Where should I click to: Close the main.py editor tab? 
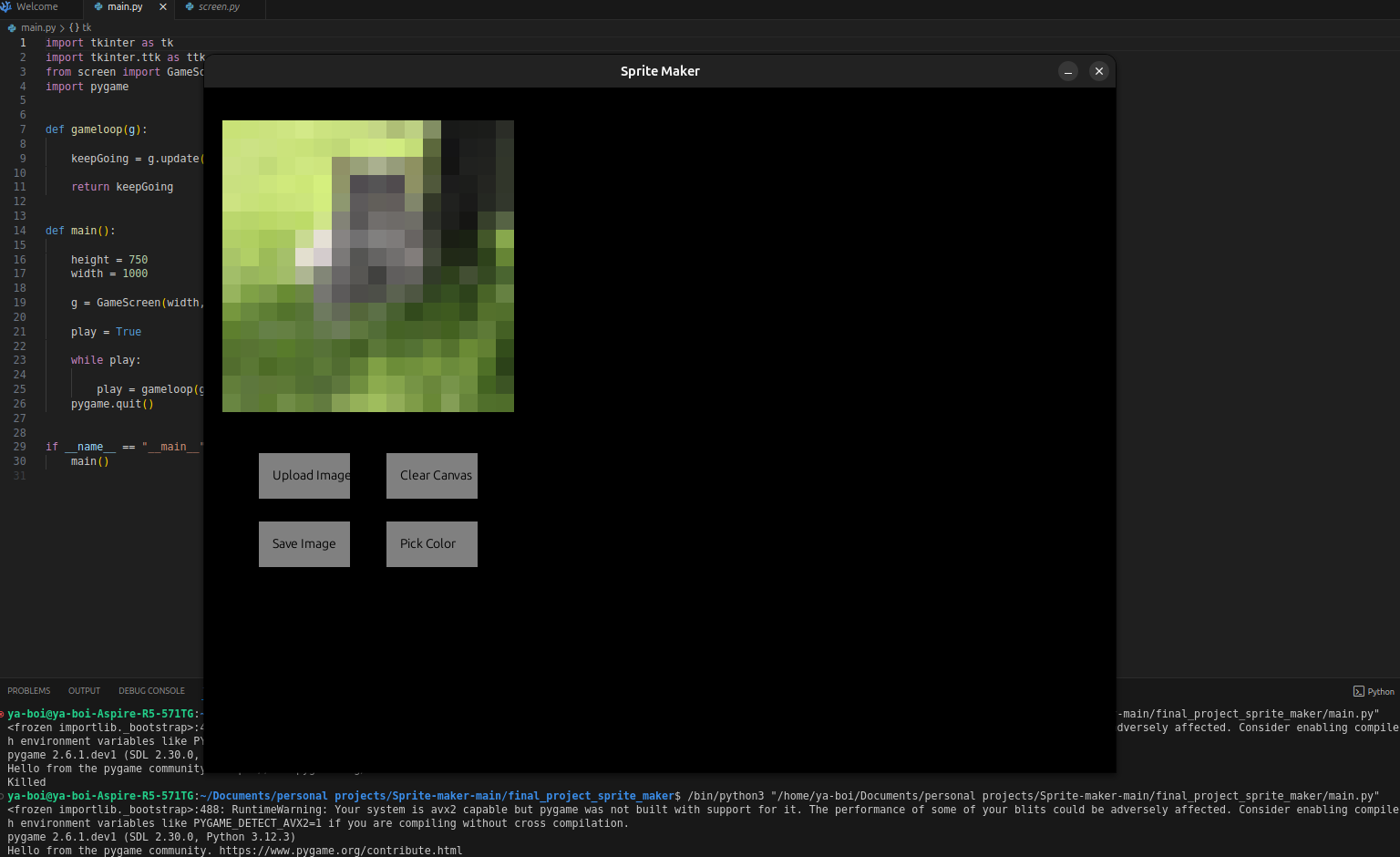click(163, 7)
